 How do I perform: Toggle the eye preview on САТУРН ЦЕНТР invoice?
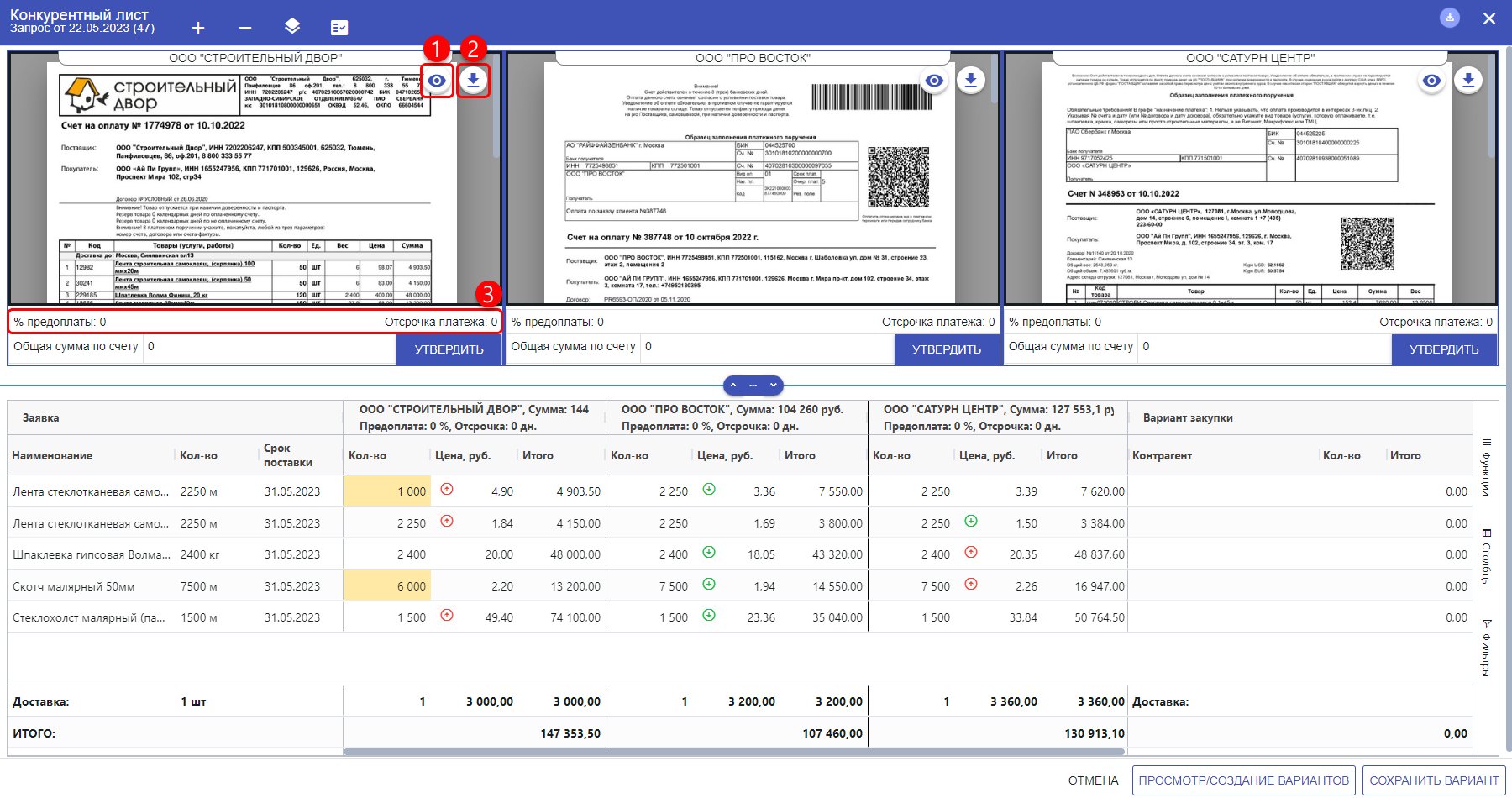coord(1431,81)
